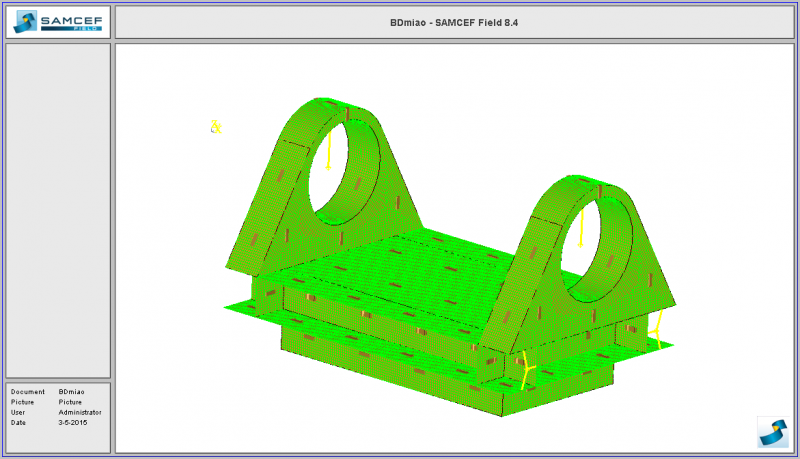Screen dimensions: 800x459
Task: Click the SAMCEF Field logo at top left
Action: 58,22
